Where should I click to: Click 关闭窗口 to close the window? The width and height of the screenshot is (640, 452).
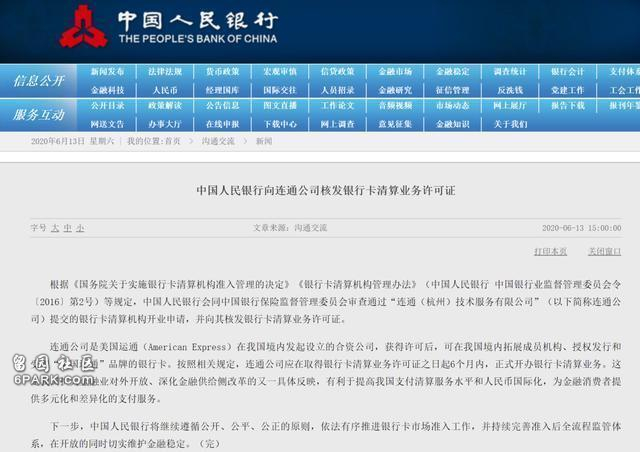coord(604,252)
